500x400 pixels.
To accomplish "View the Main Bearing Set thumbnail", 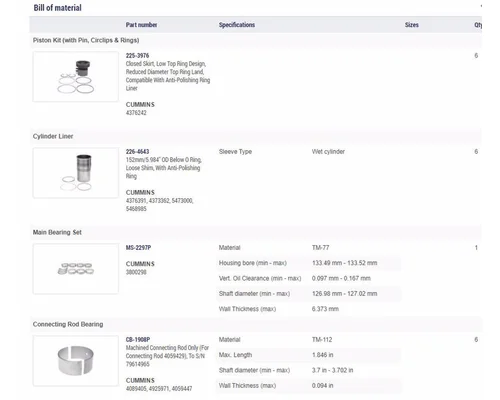I will click(76, 269).
